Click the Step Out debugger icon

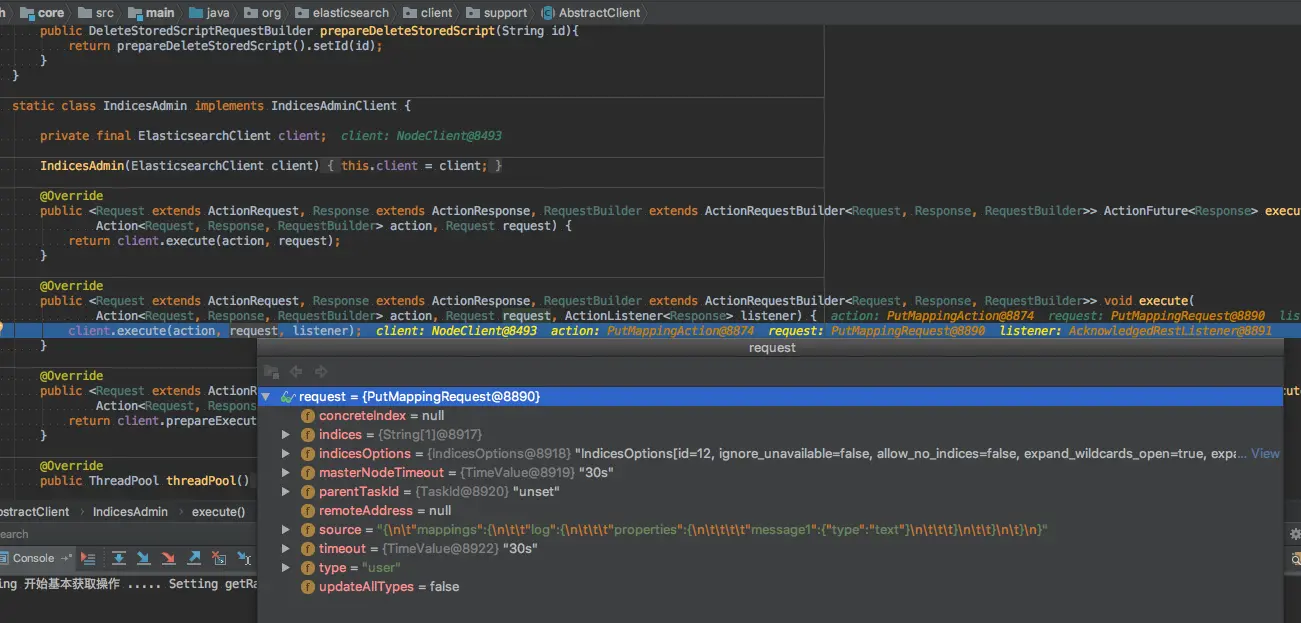point(194,558)
